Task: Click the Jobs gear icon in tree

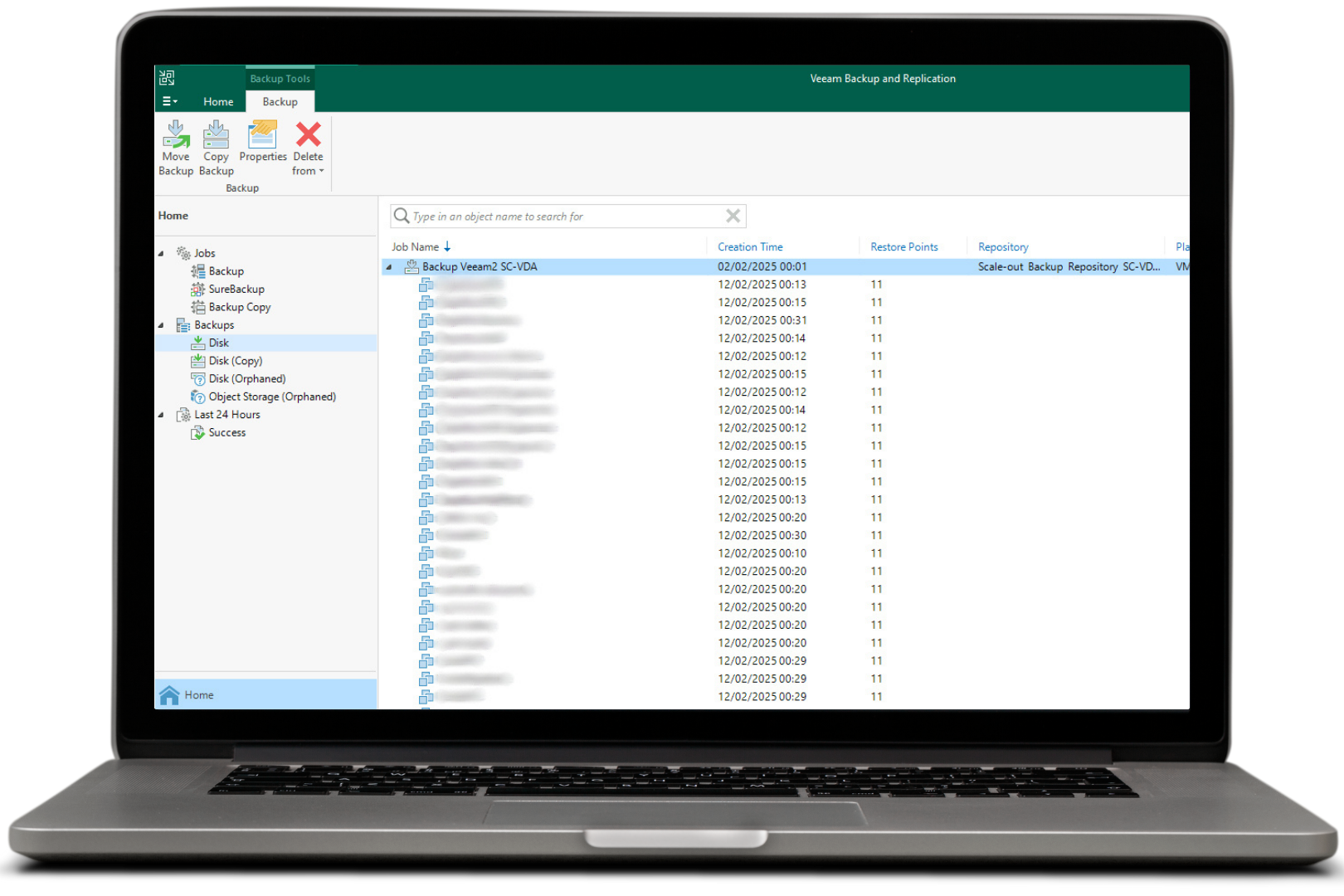Action: 183,253
